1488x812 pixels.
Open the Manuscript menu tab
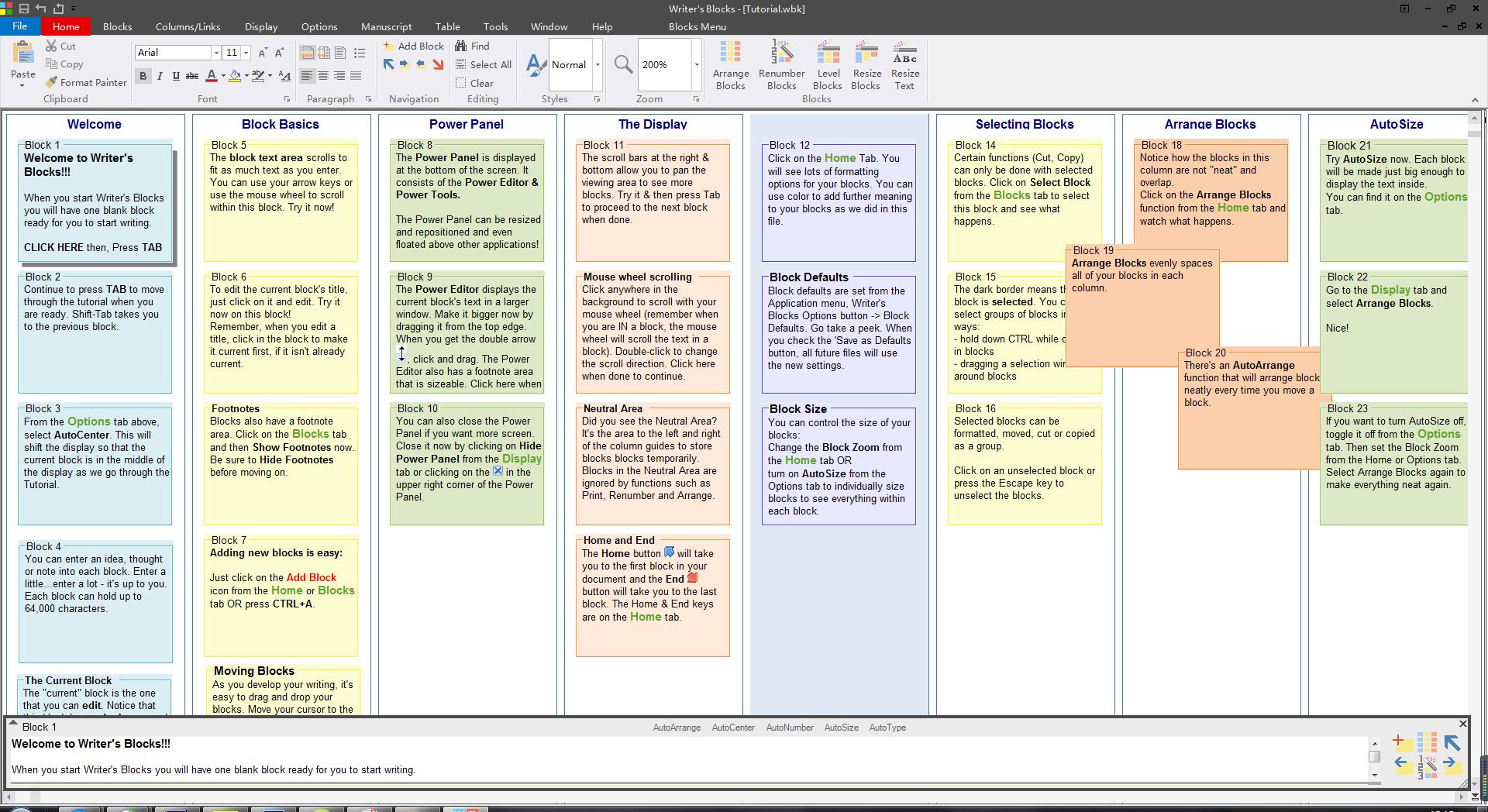pos(386,26)
